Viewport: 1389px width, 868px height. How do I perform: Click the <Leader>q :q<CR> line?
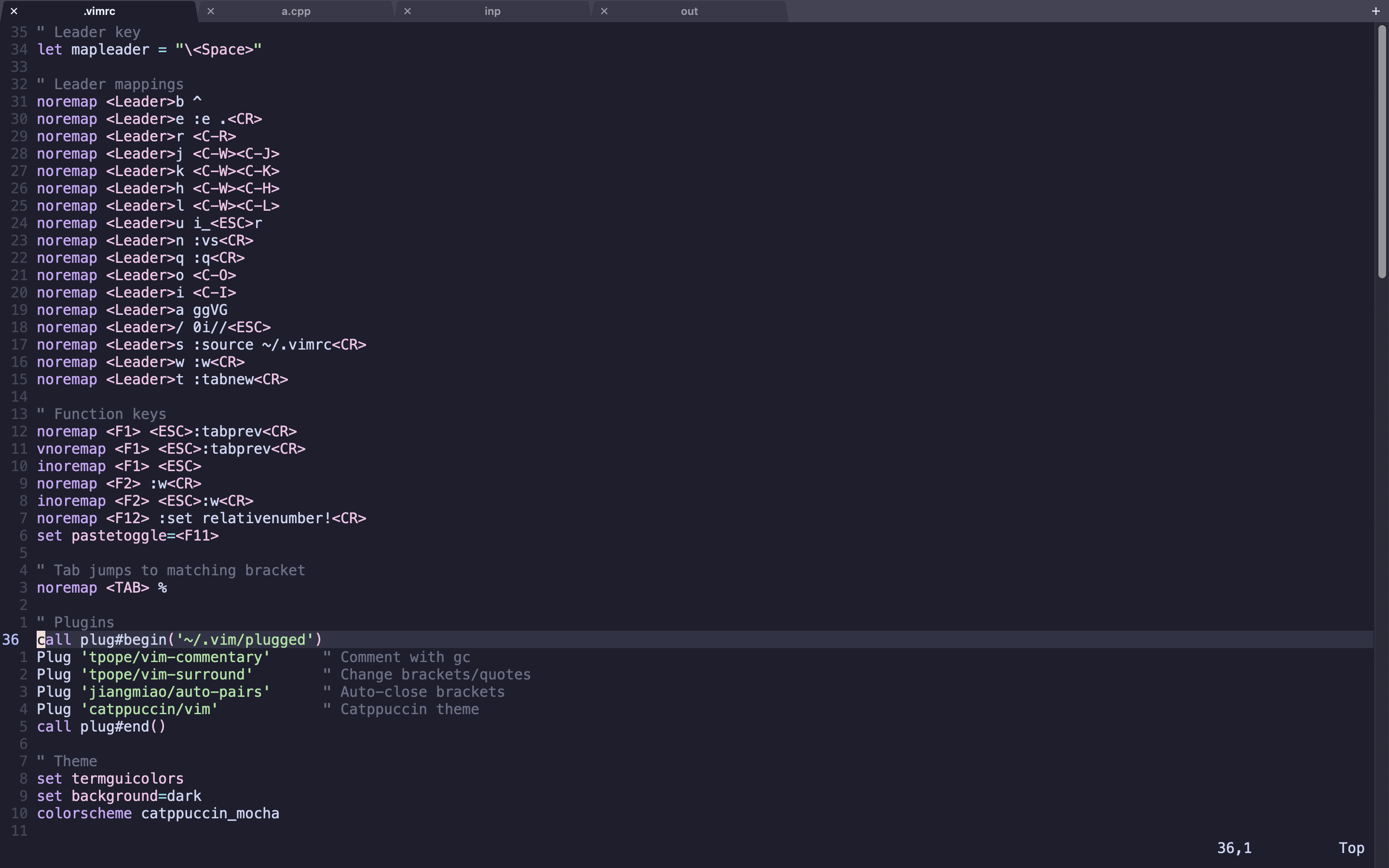[141, 258]
